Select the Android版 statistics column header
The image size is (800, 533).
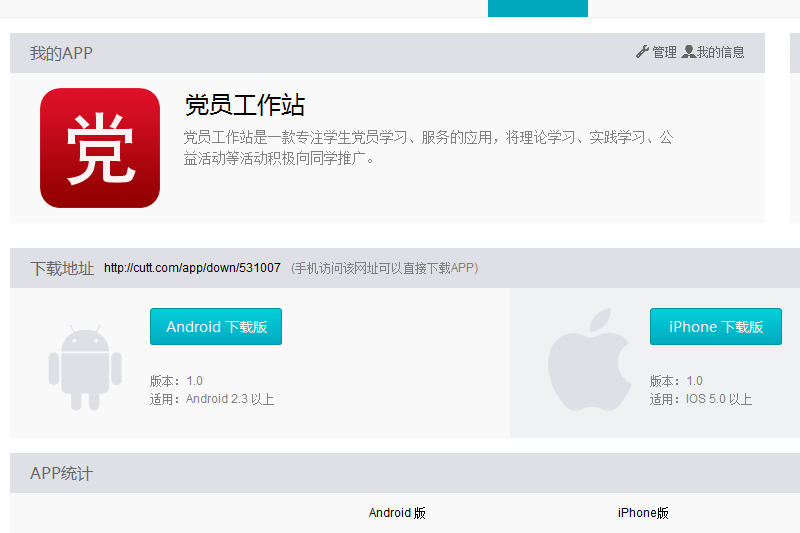click(x=397, y=513)
